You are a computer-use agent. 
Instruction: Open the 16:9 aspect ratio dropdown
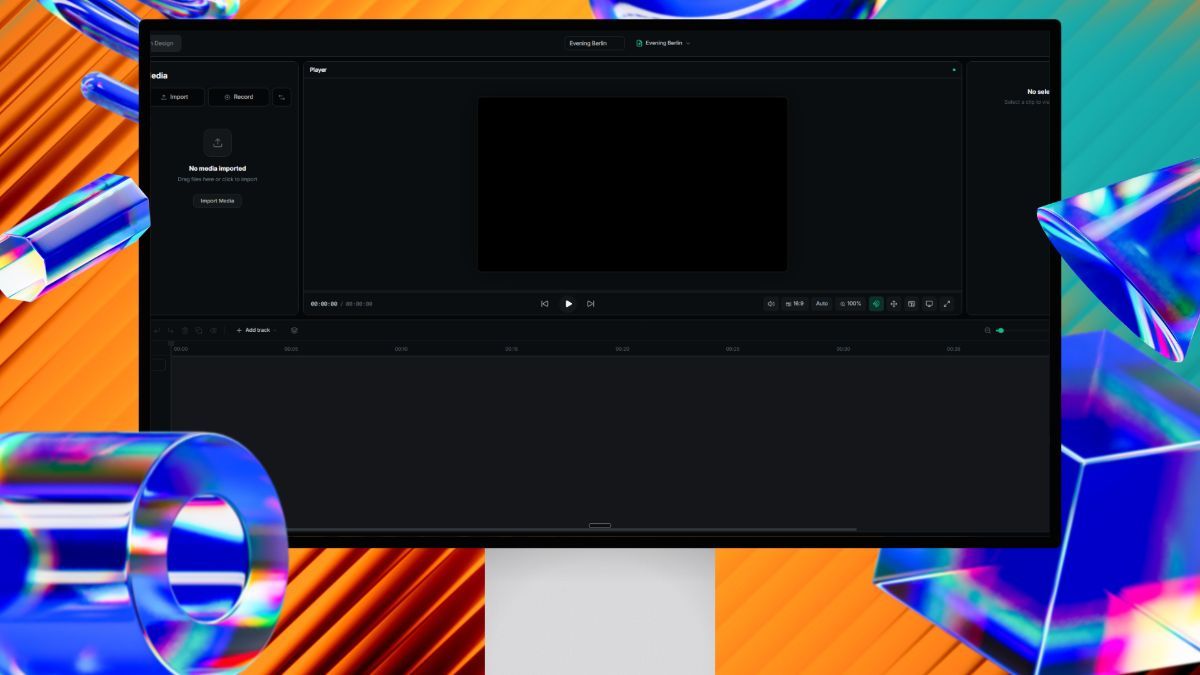pos(795,304)
